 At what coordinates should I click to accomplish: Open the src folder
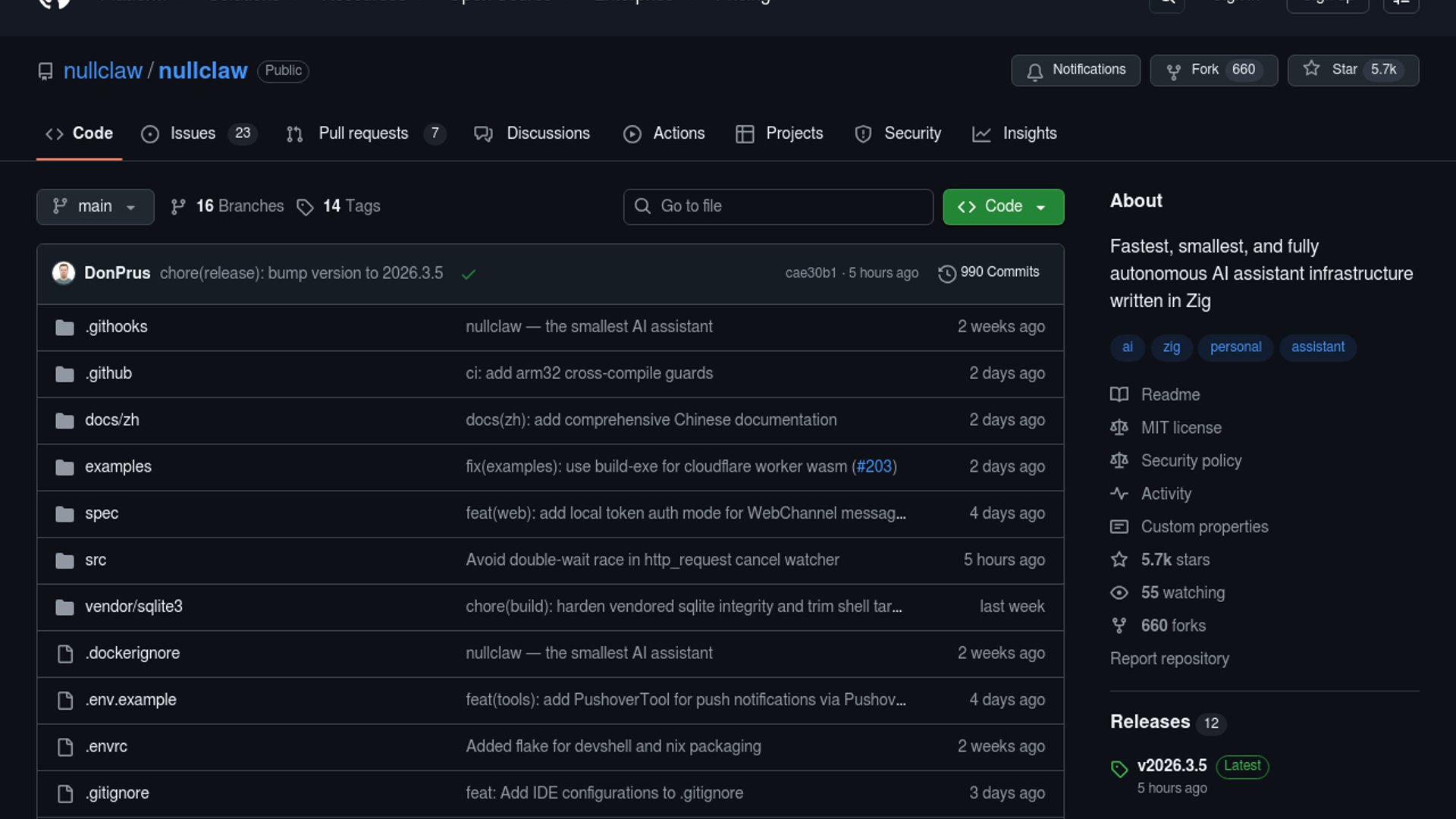click(x=96, y=560)
